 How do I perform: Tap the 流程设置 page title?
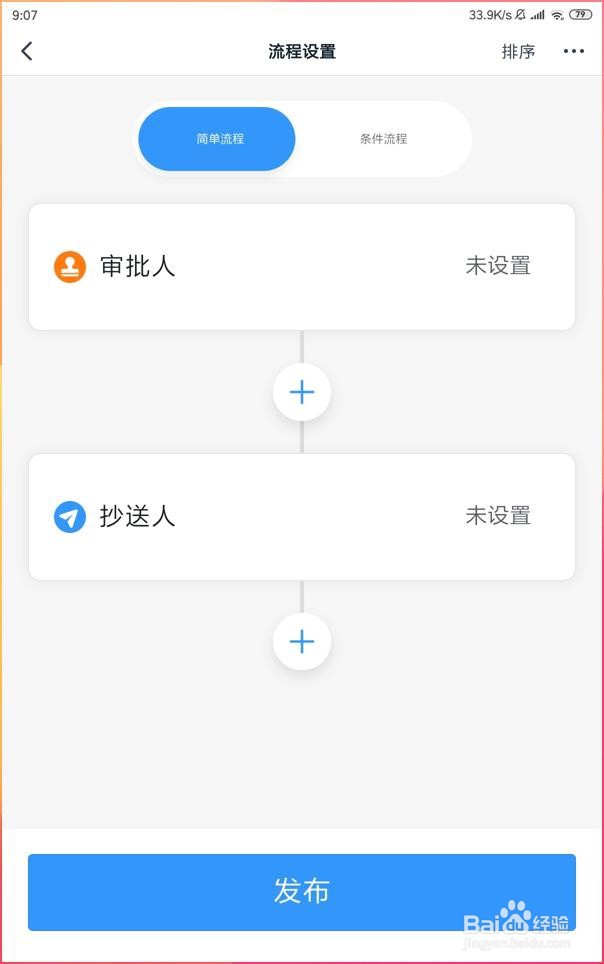pos(302,52)
